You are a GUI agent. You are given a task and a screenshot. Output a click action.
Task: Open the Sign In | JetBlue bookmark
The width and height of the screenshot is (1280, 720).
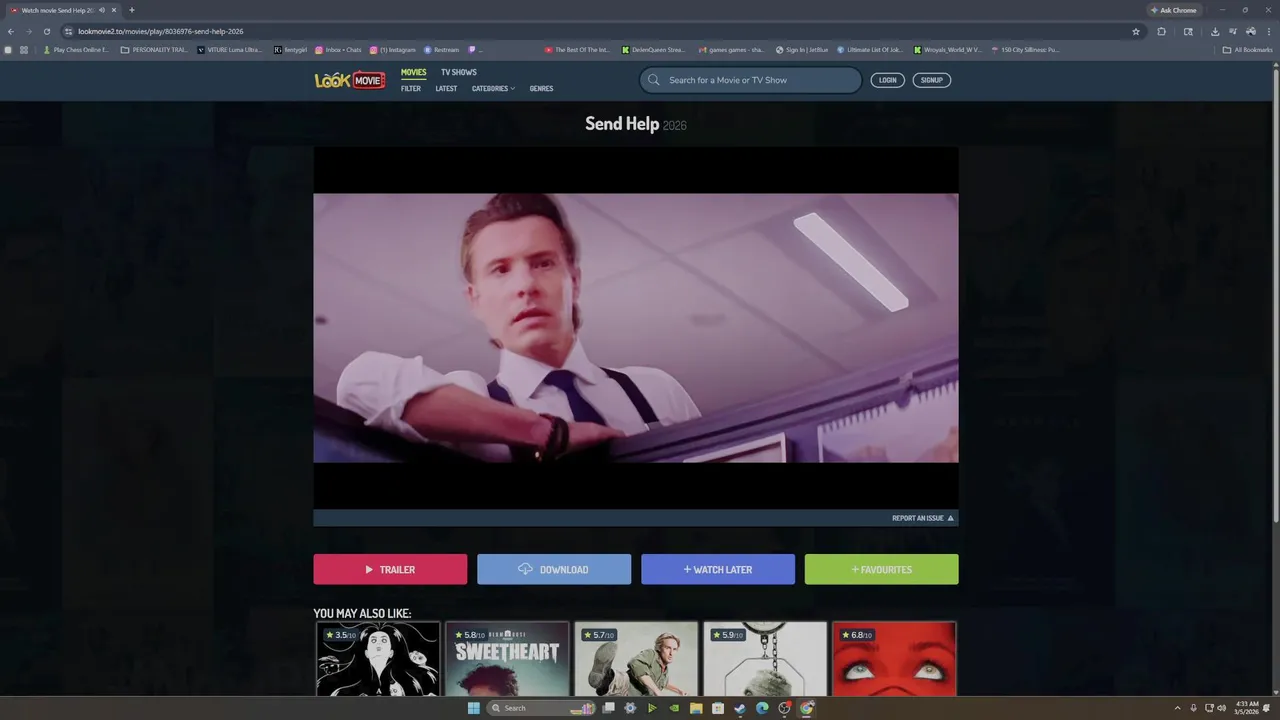coord(802,49)
